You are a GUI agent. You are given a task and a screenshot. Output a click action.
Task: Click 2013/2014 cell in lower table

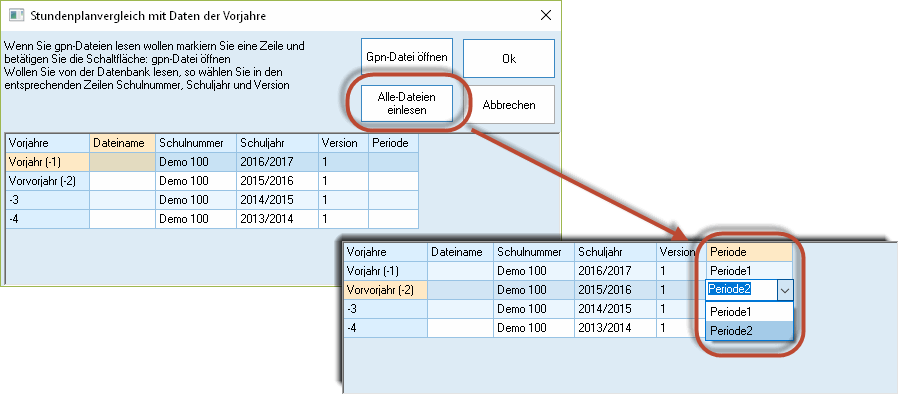(x=616, y=328)
